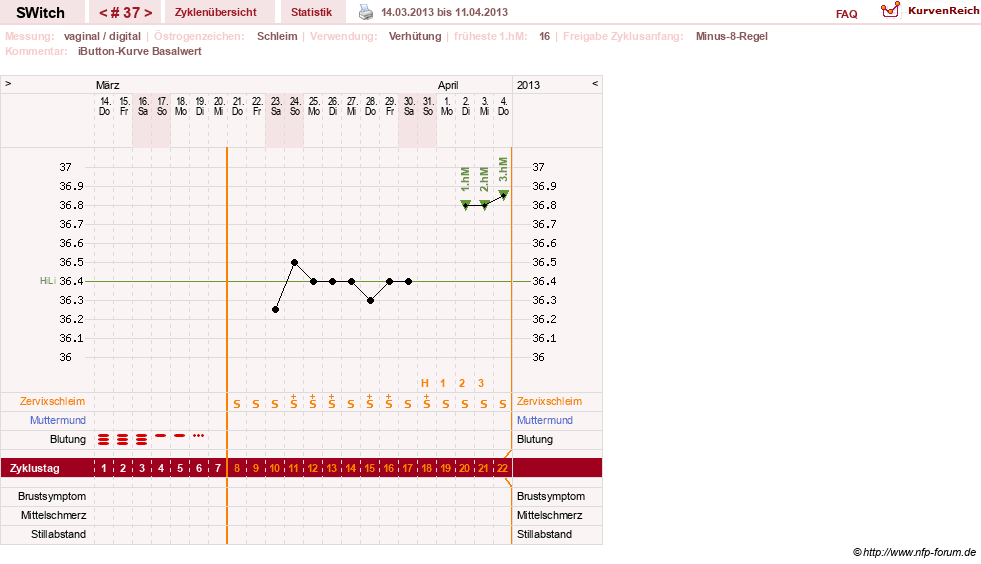Screen dimensions: 981x564
Task: Click the KurvenReich logo icon
Action: point(890,10)
